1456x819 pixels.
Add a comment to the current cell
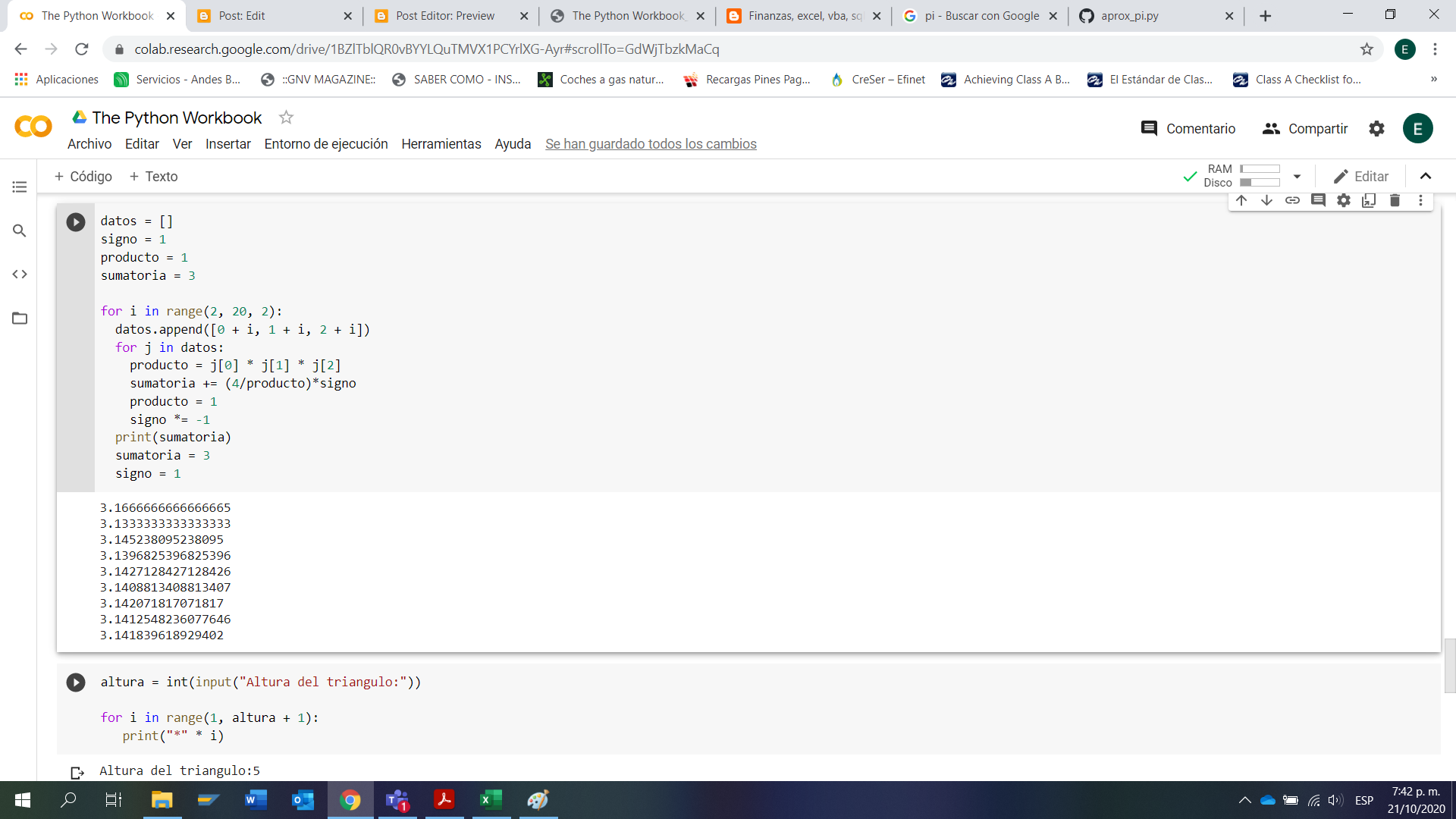click(x=1319, y=200)
